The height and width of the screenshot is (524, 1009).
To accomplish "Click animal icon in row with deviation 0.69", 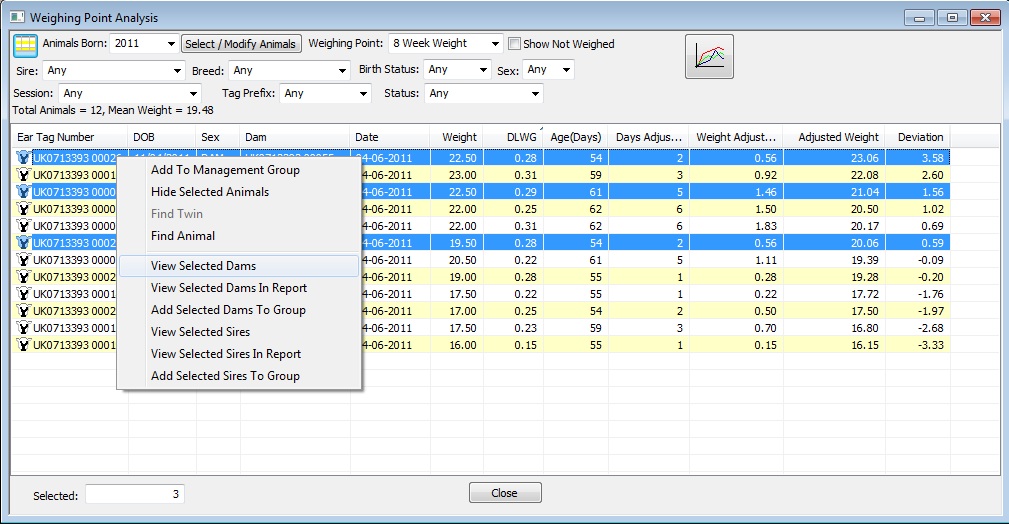I will point(24,226).
